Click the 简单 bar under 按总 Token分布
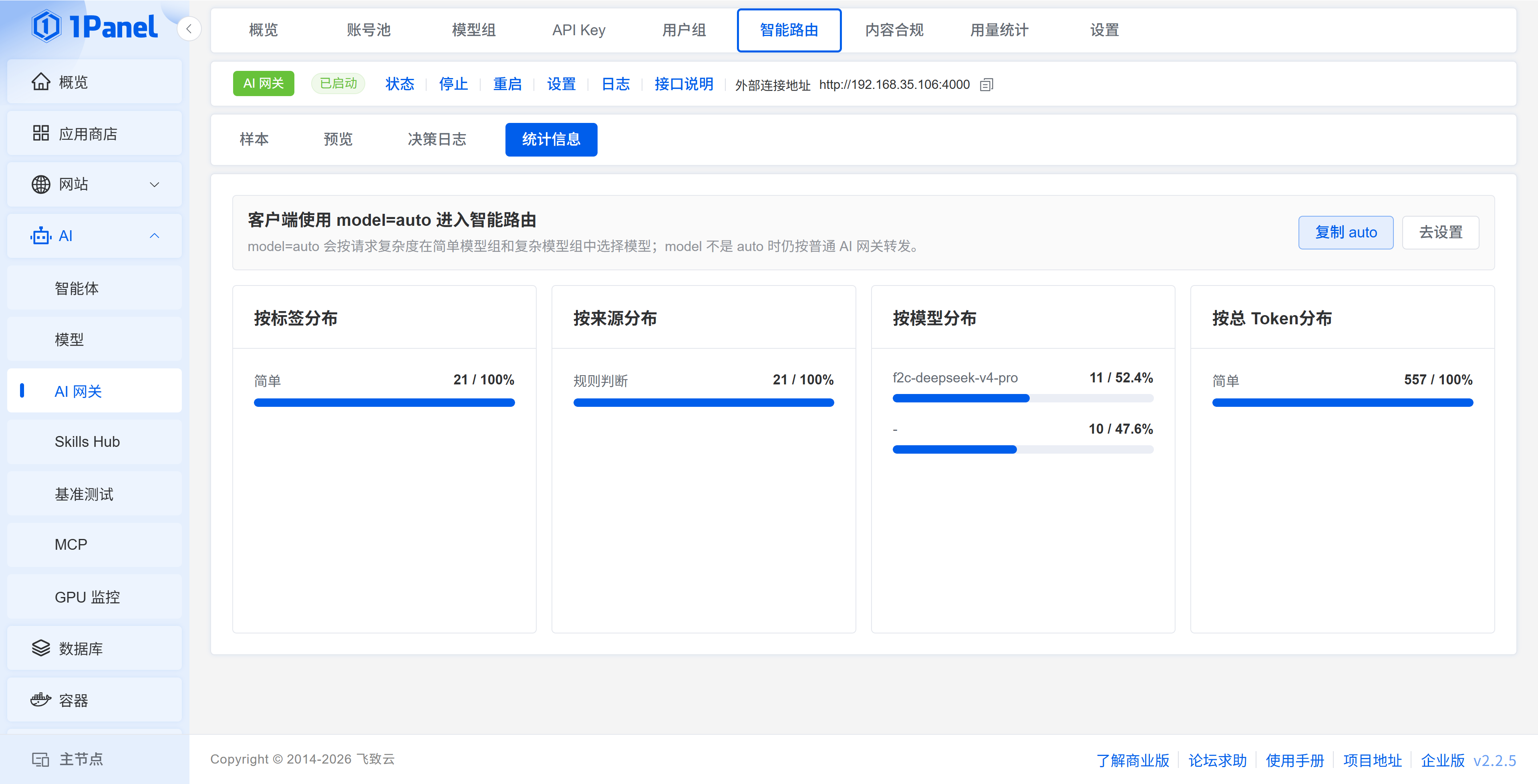This screenshot has width=1538, height=784. (1342, 402)
